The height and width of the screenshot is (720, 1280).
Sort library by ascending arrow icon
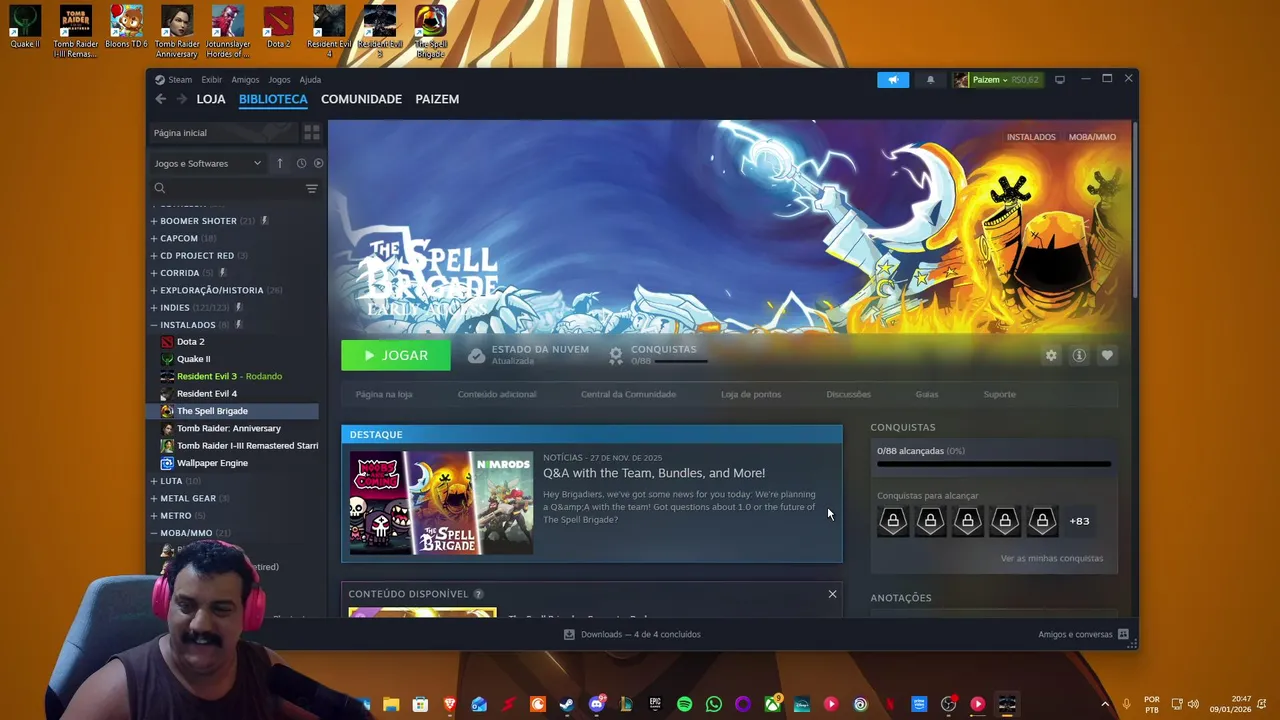click(x=280, y=163)
